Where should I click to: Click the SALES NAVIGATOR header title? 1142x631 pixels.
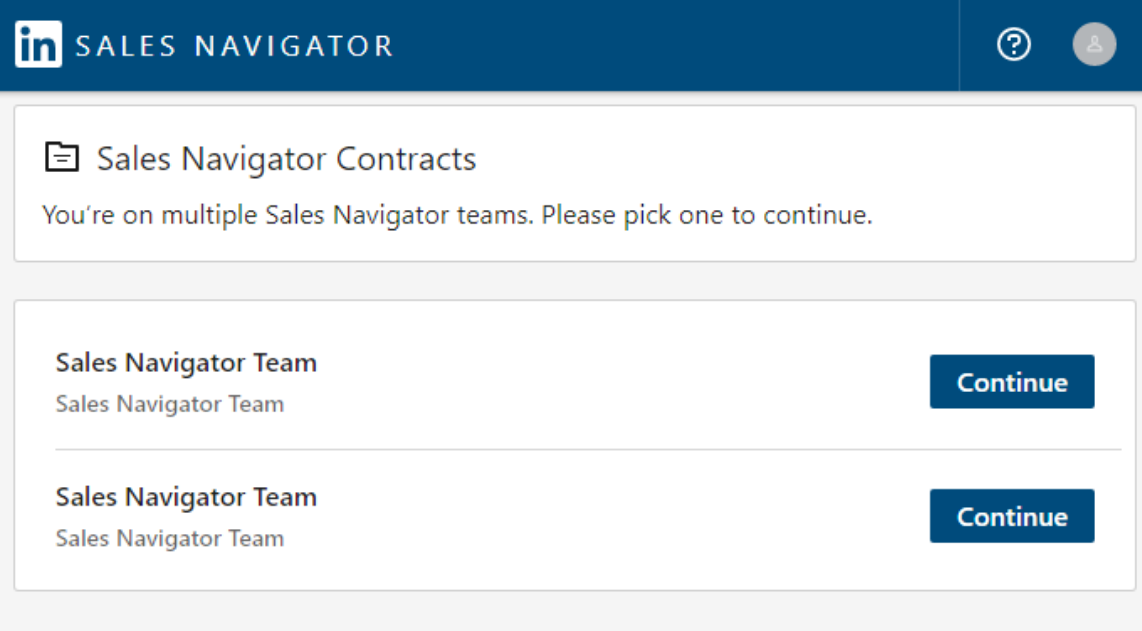(235, 46)
